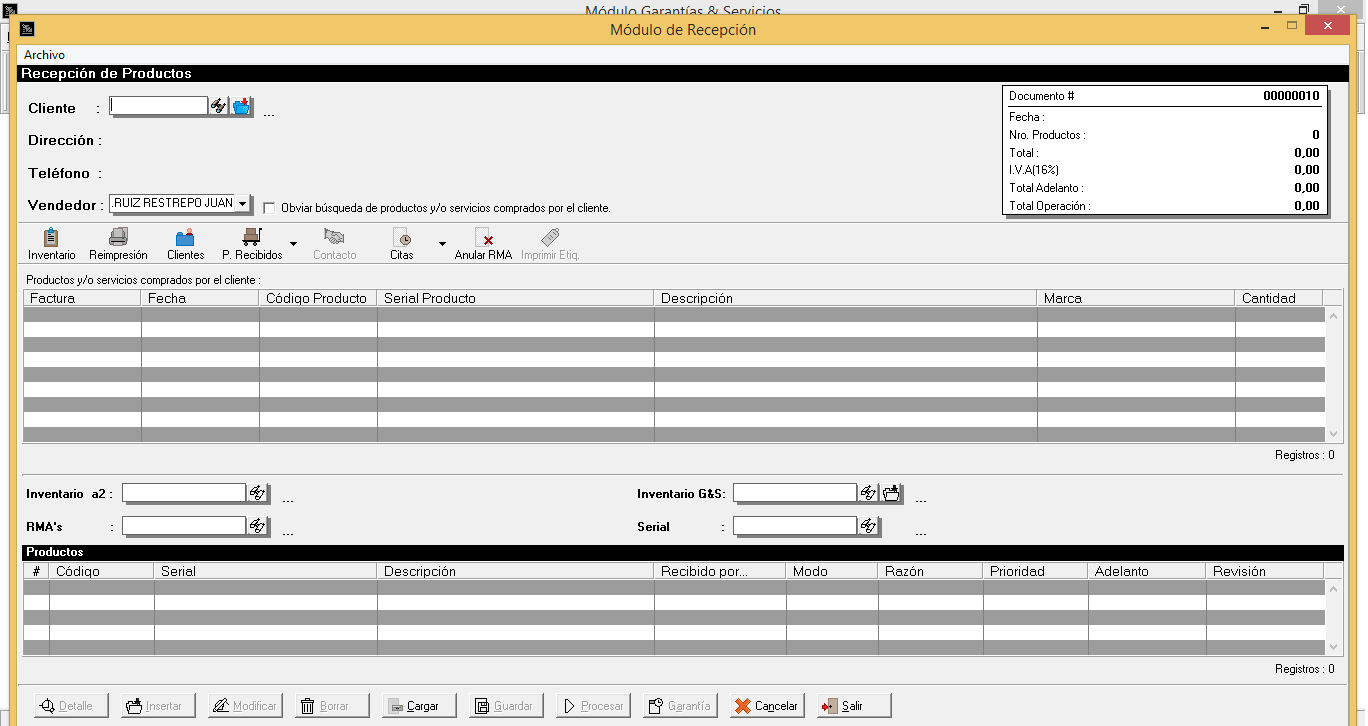Click search icon beside RMA's field

coord(258,526)
